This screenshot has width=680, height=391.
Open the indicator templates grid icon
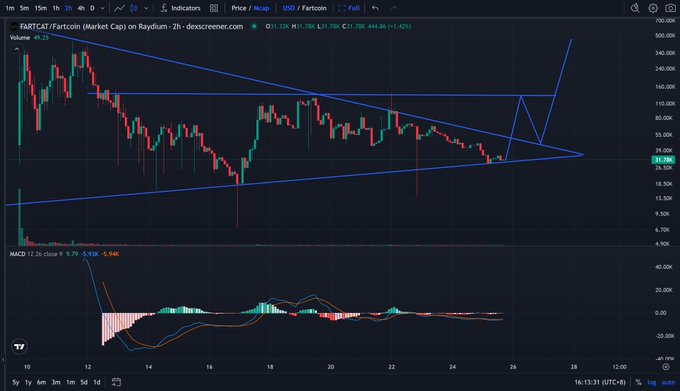pos(214,8)
